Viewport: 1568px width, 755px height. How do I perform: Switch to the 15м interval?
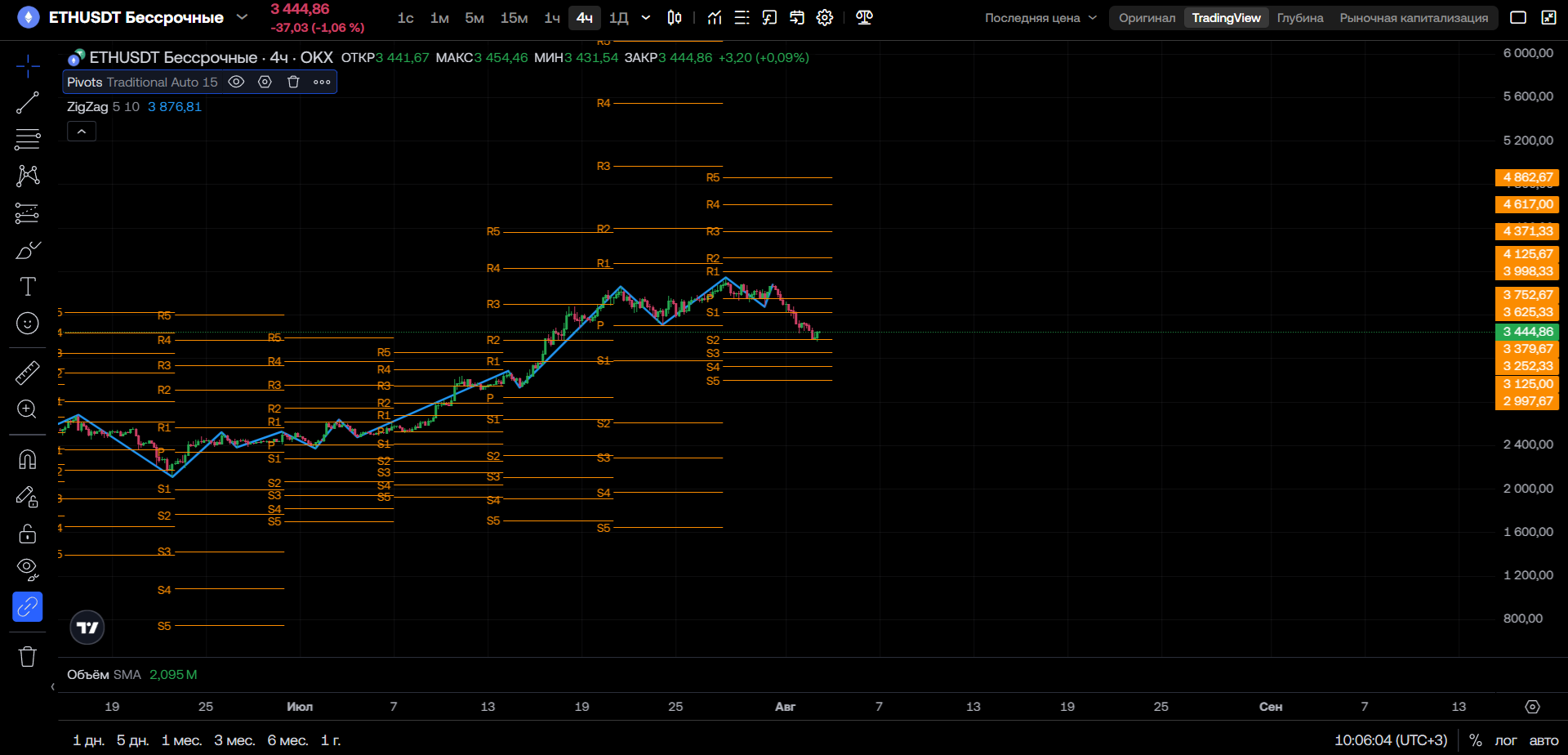tap(514, 18)
